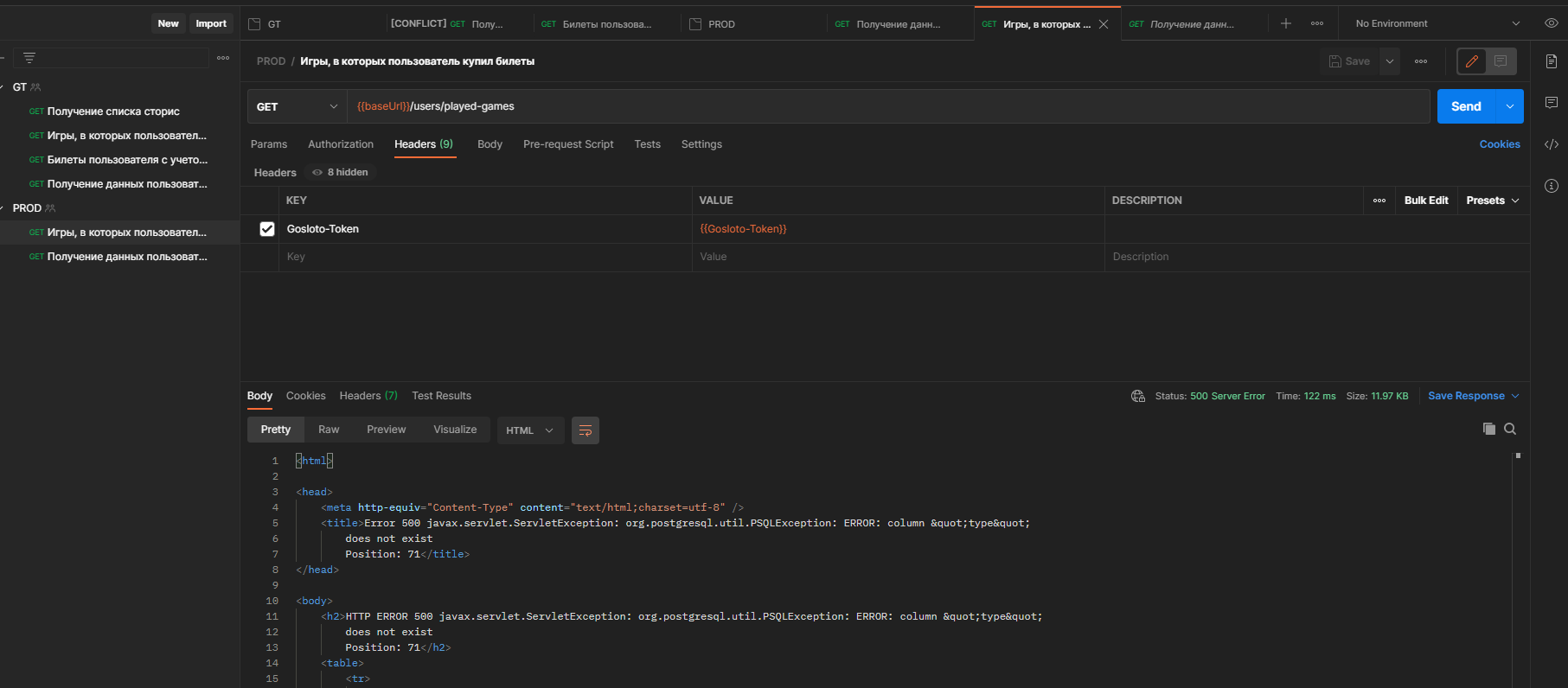Click the plus icon to open new tab
1568x688 pixels.
pos(1286,23)
